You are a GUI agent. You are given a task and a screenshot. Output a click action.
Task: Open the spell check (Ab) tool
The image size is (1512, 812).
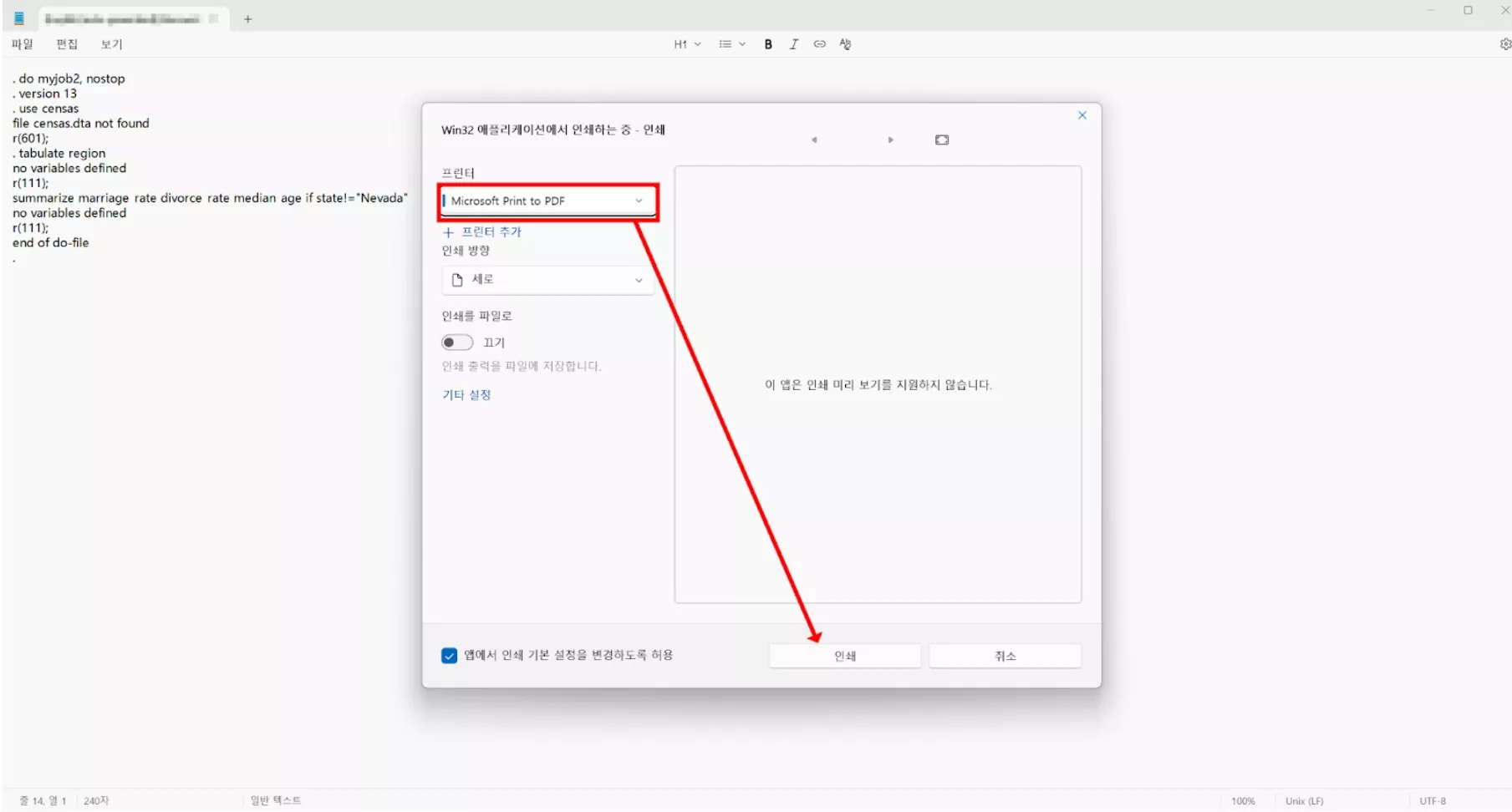coord(845,43)
